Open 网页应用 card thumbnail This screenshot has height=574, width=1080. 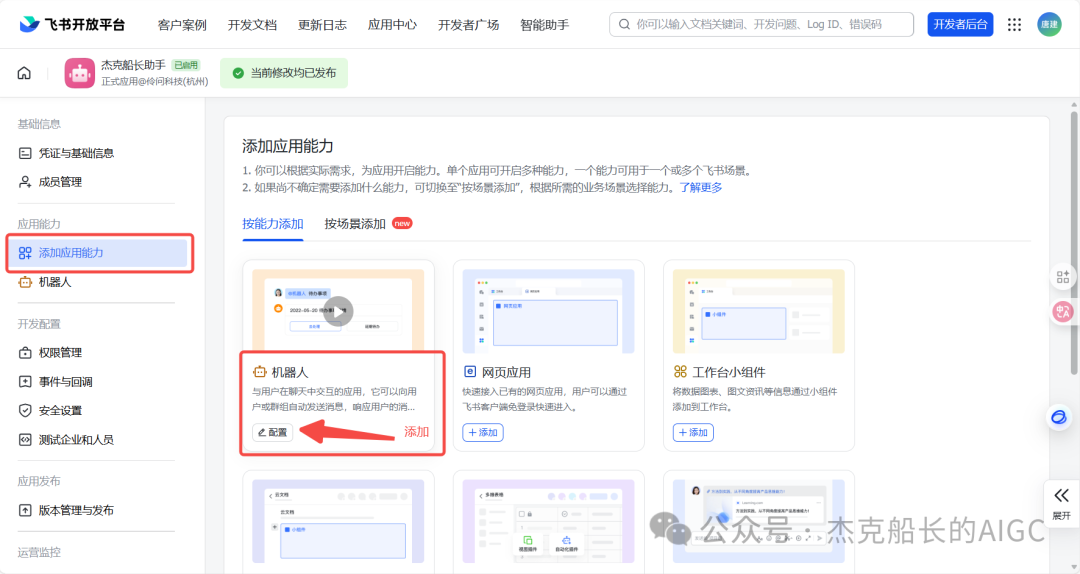coord(548,311)
